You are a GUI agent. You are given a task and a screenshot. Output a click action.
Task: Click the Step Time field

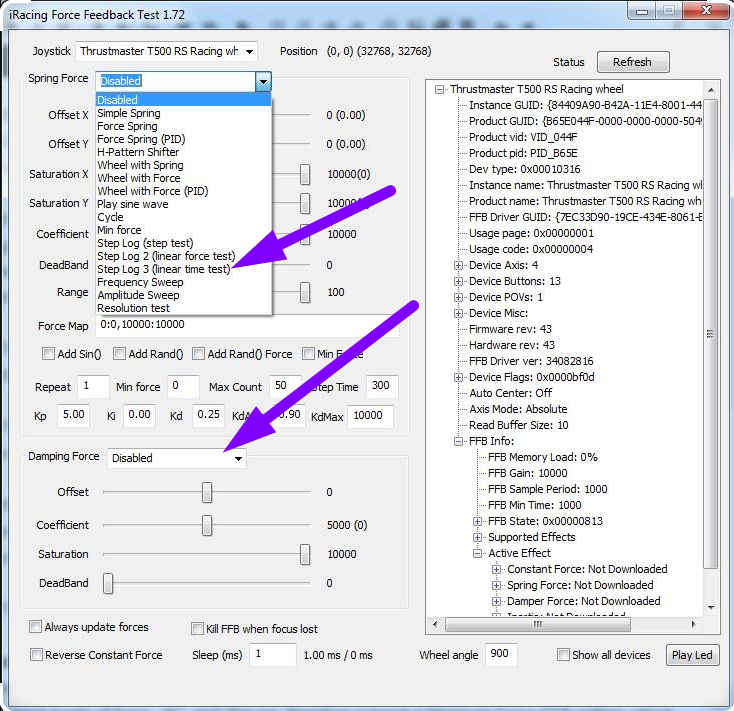tap(382, 387)
